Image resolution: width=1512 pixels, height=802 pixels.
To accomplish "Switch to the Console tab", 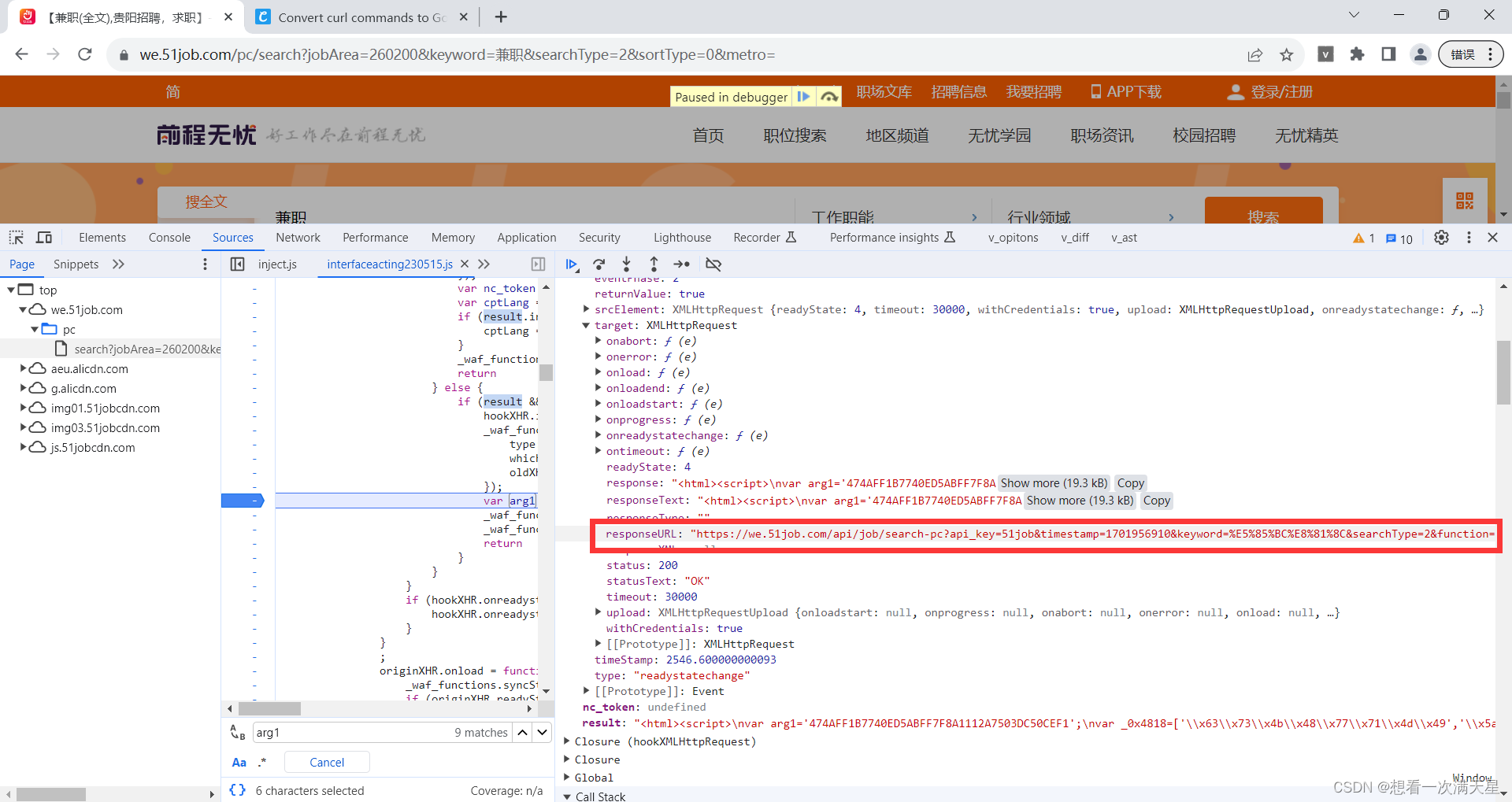I will click(169, 238).
